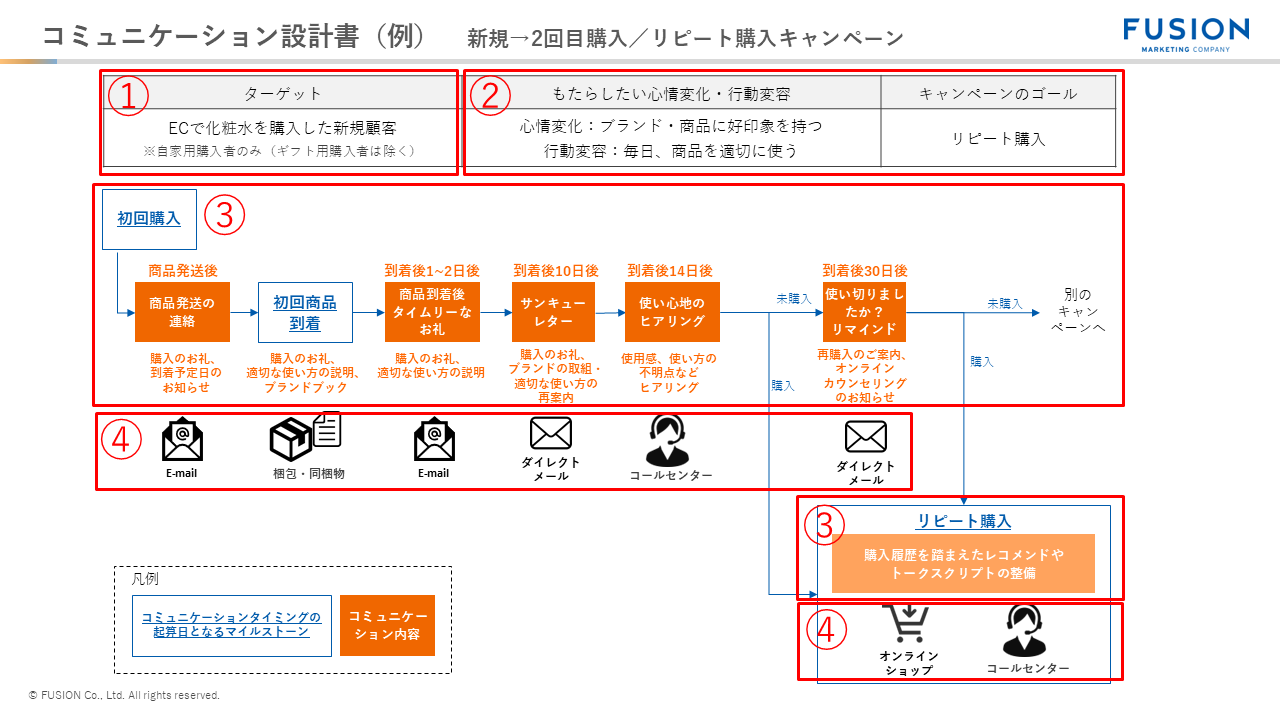Viewport: 1280px width, 720px height.
Task: Click the first ダイレクトメール envelope icon
Action: coord(551,433)
